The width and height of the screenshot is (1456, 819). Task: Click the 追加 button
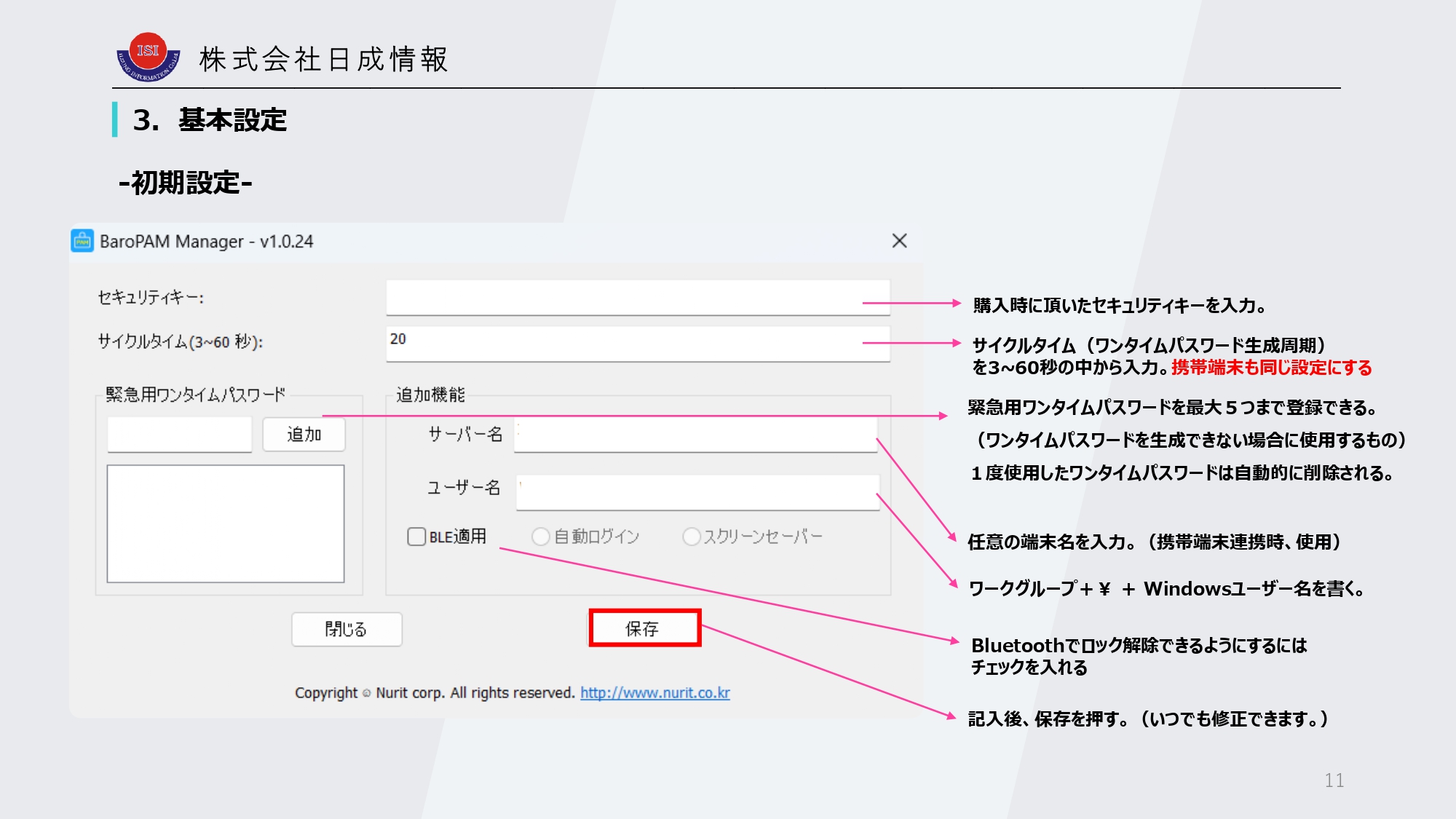304,435
